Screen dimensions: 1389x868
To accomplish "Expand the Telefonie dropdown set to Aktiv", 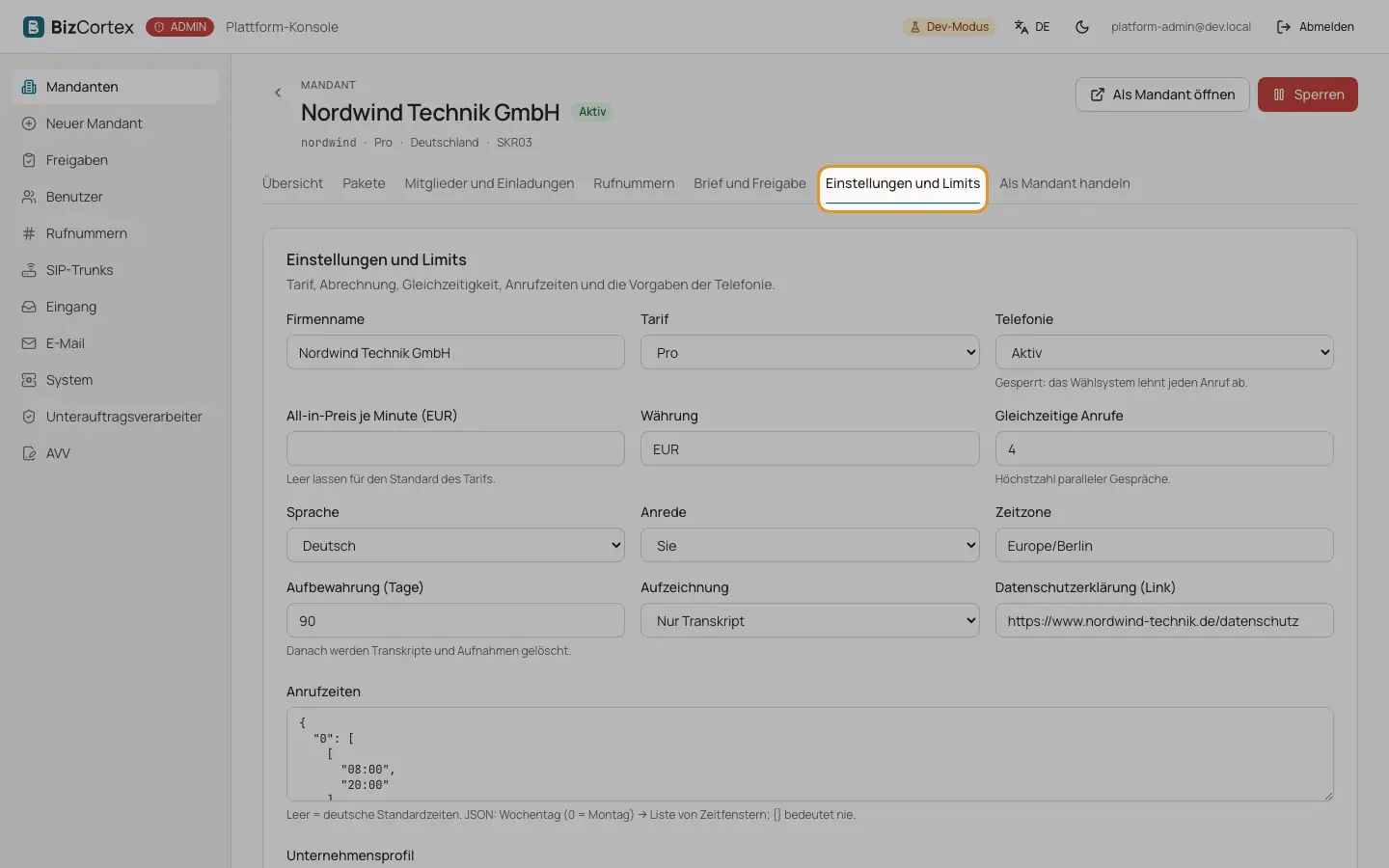I will point(1164,352).
